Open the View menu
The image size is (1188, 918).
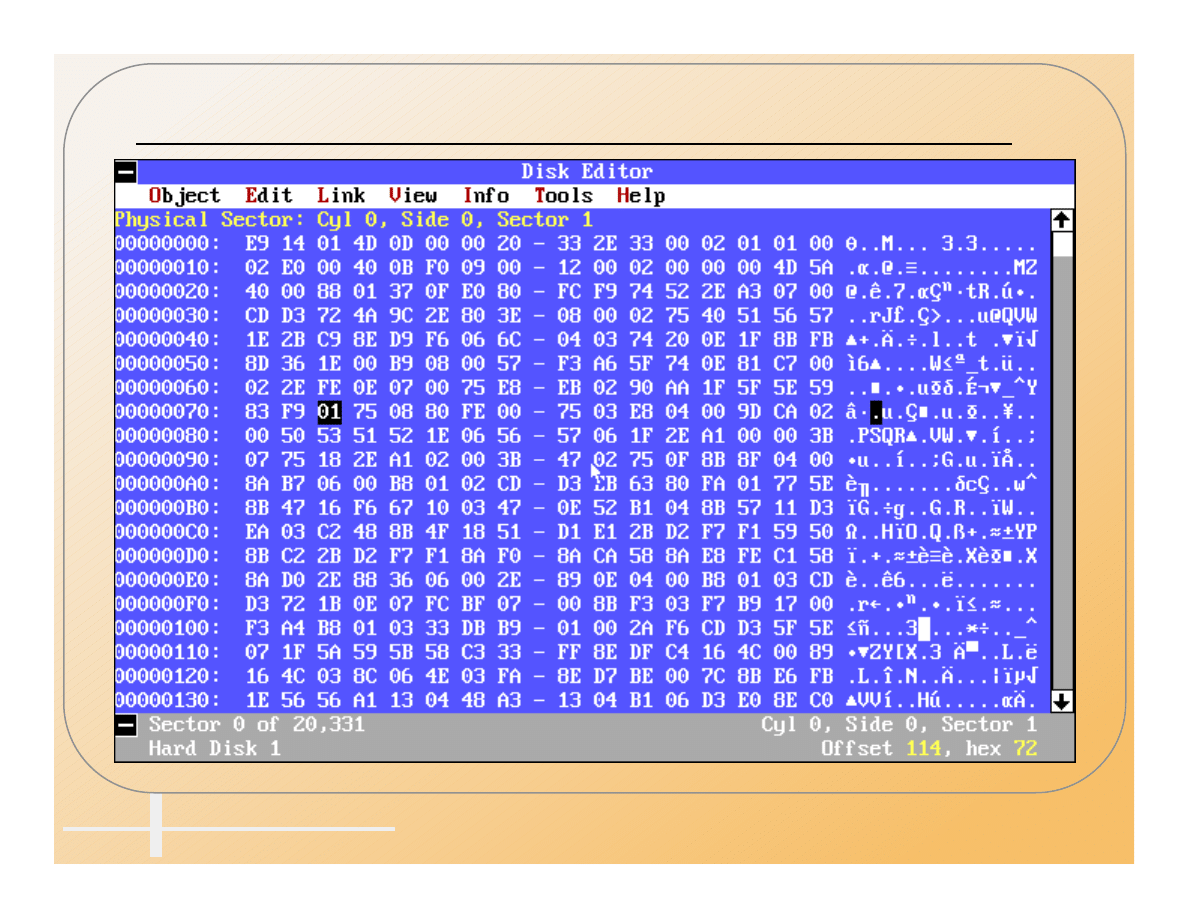(413, 196)
